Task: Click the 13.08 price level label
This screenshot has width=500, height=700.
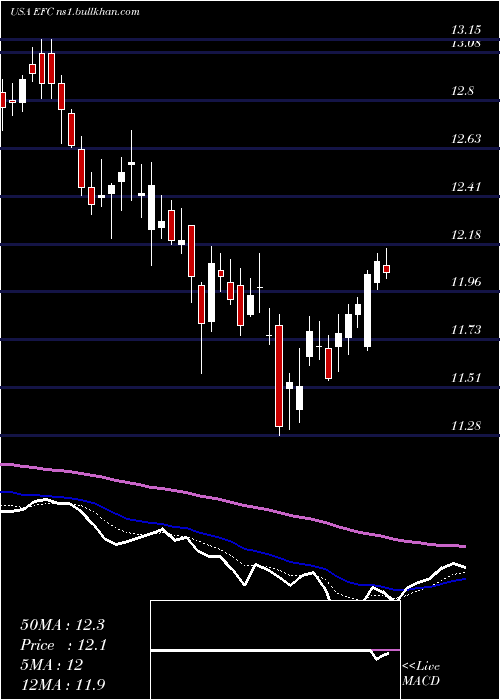Action: click(x=466, y=44)
